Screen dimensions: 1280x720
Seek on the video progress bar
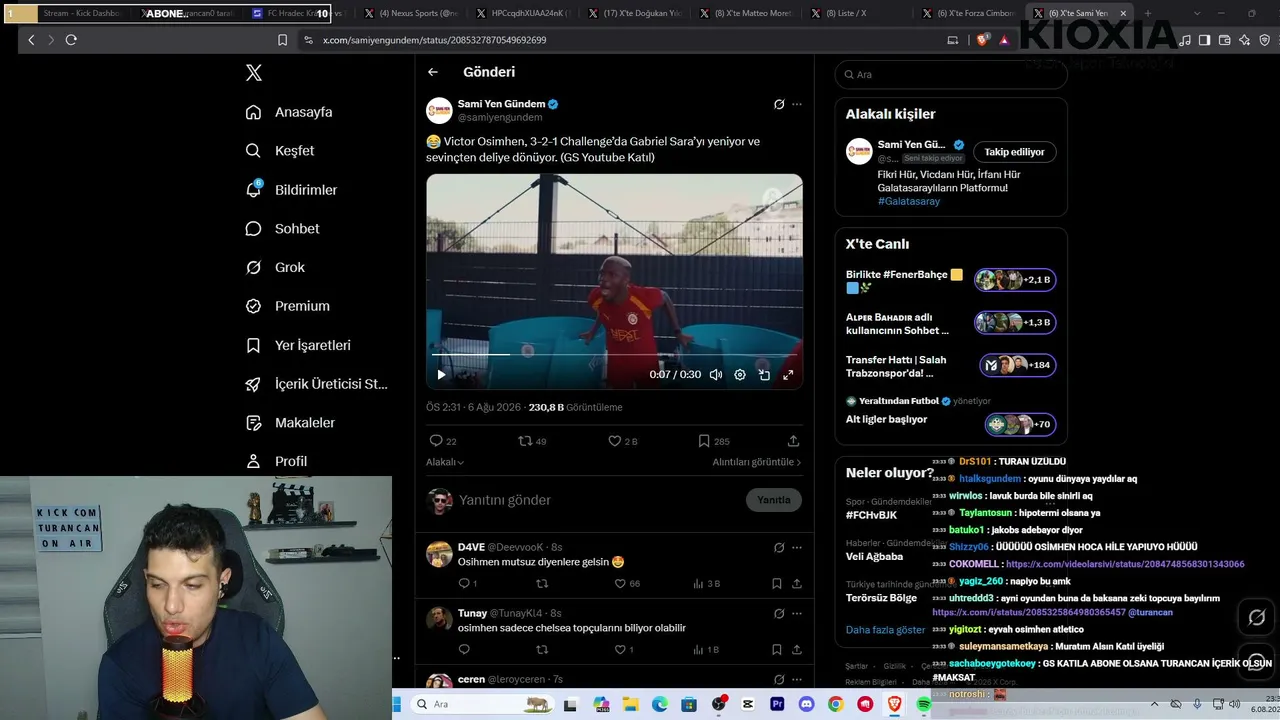614,354
